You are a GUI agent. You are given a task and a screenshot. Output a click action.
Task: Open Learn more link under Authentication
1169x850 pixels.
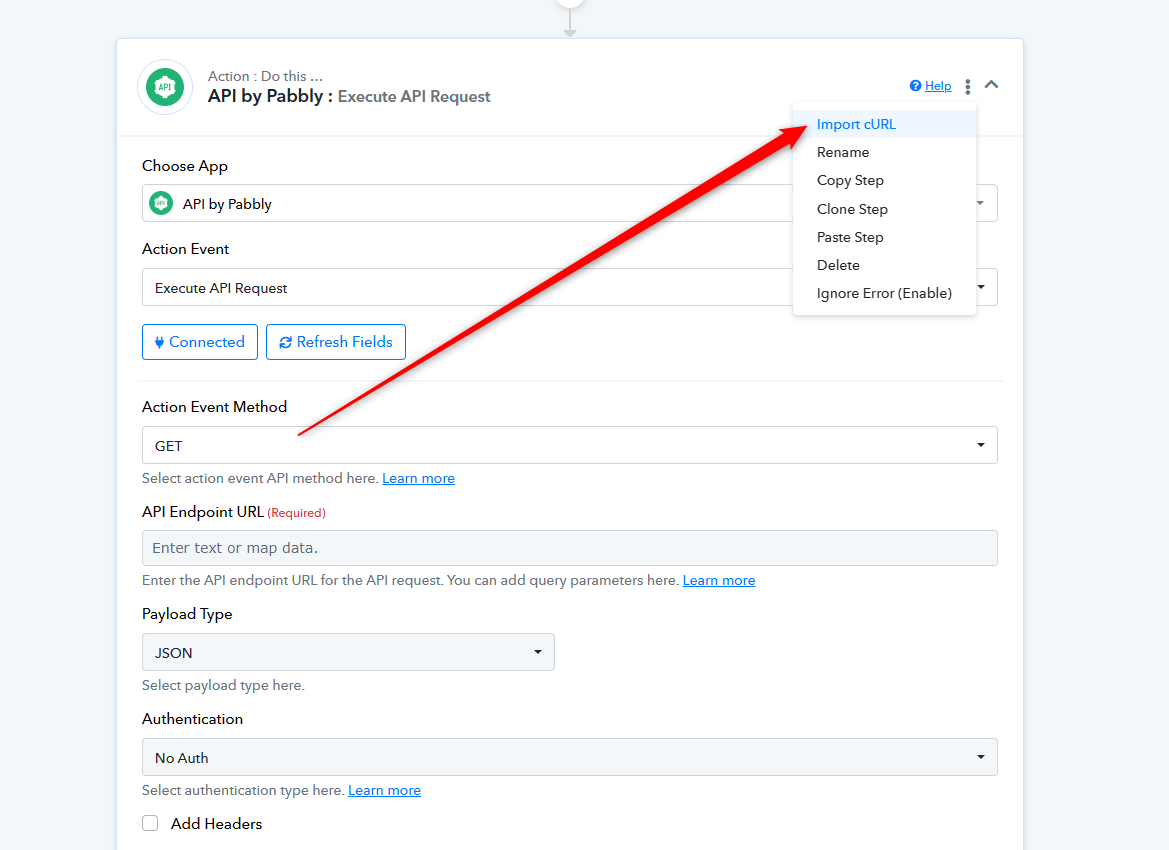coord(384,790)
